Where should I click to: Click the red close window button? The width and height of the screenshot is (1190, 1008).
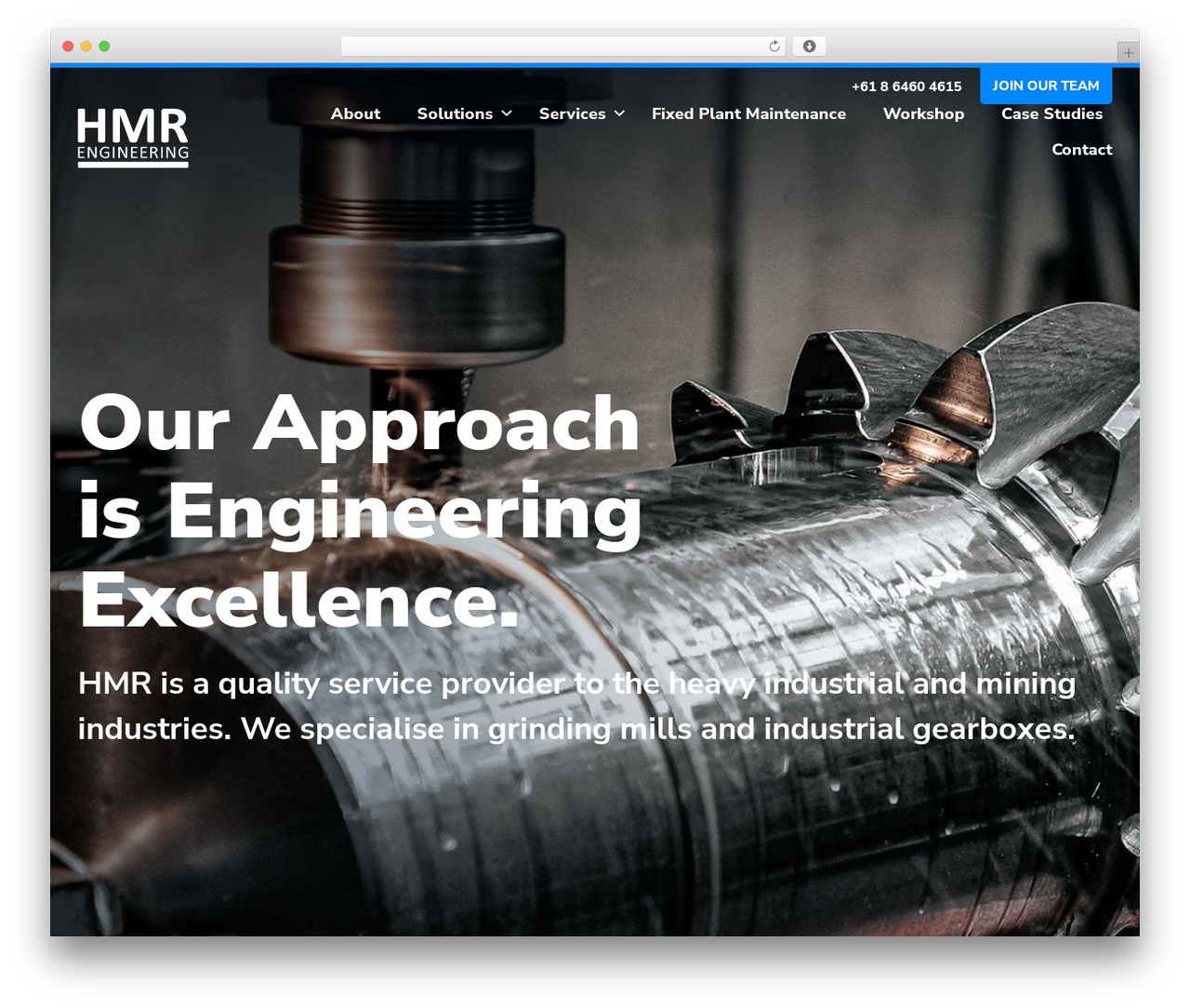click(68, 46)
